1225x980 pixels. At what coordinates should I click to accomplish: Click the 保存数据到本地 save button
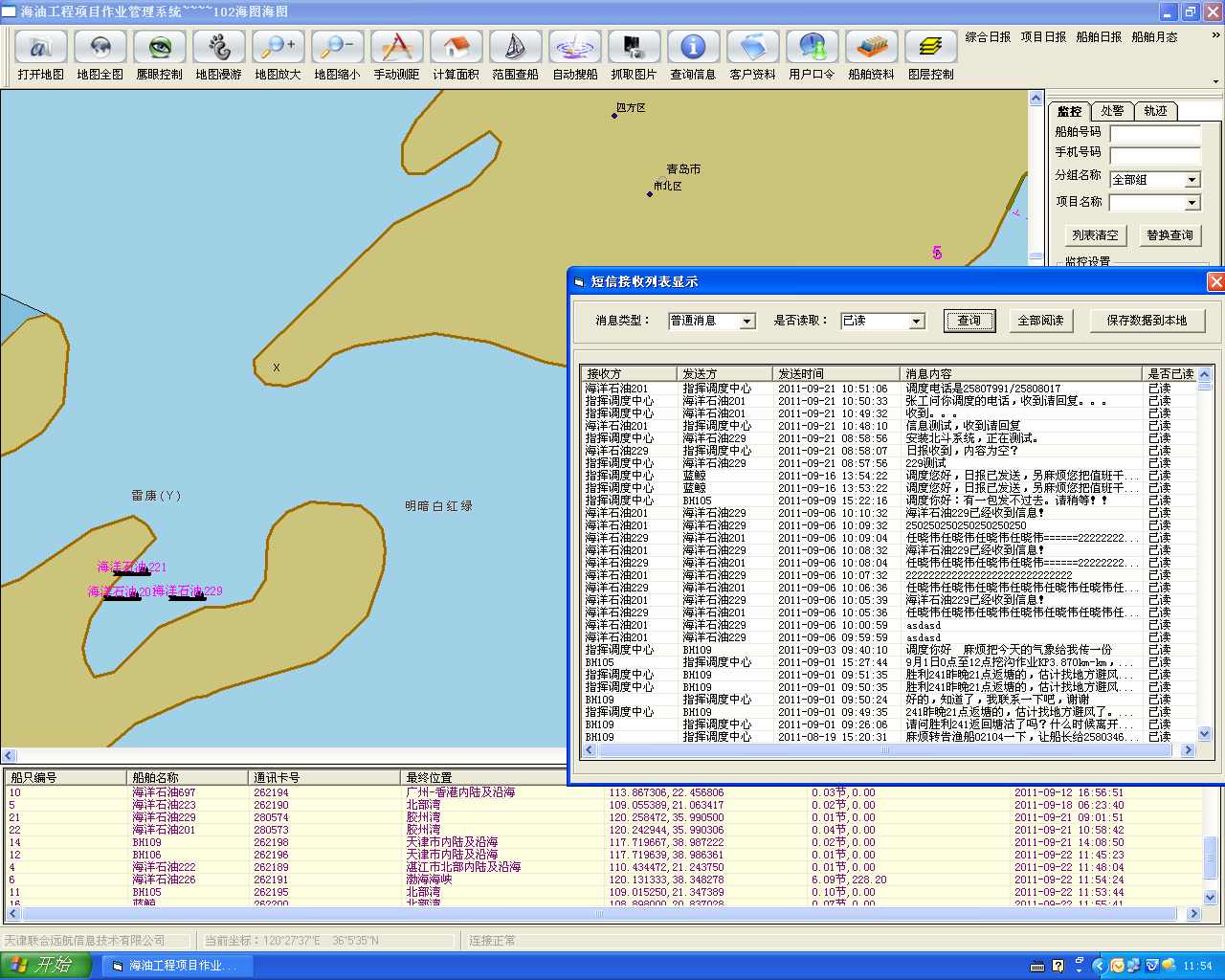(x=1147, y=321)
